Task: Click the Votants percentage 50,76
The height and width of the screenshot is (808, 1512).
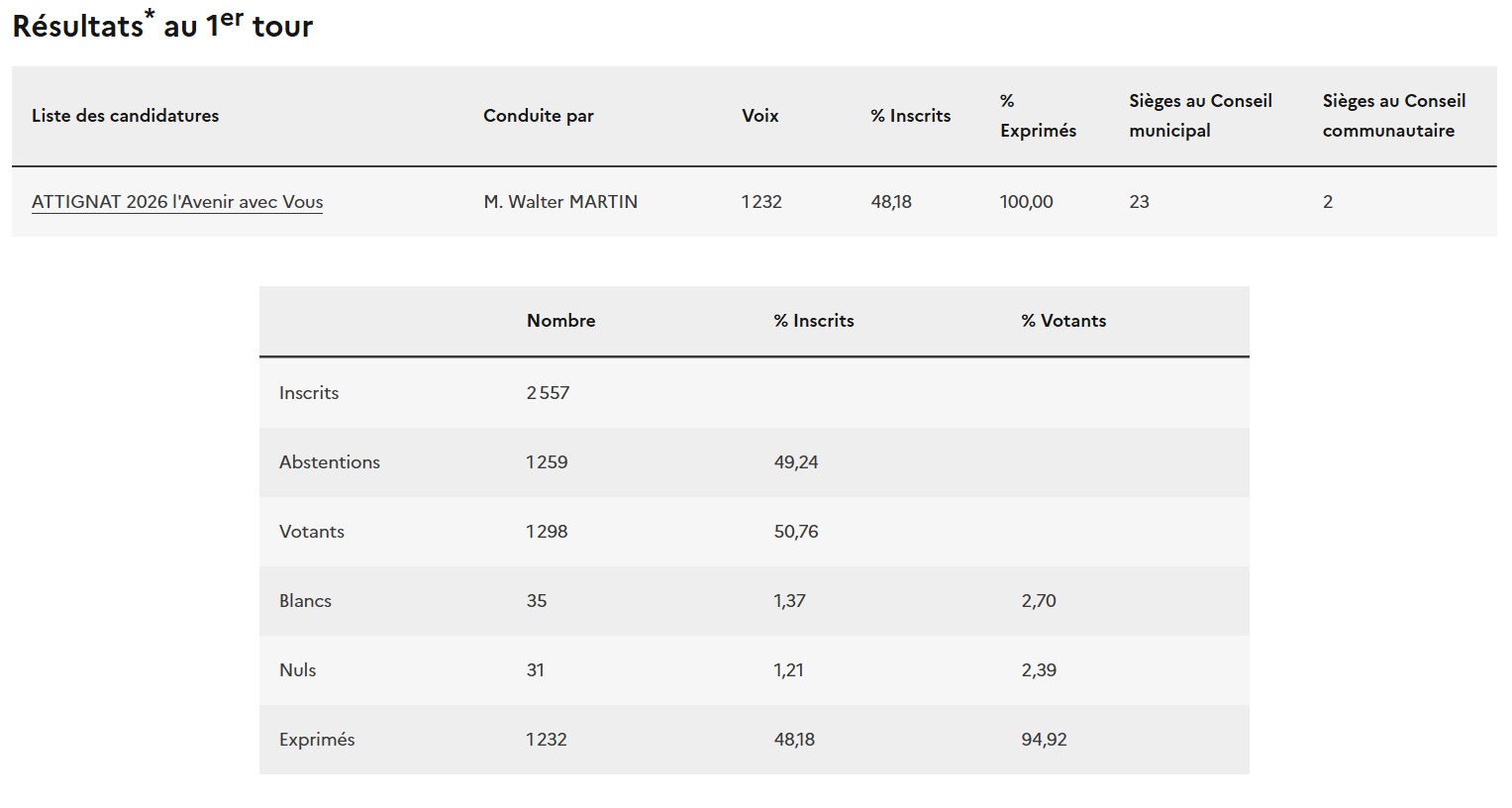Action: pyautogui.click(x=796, y=532)
